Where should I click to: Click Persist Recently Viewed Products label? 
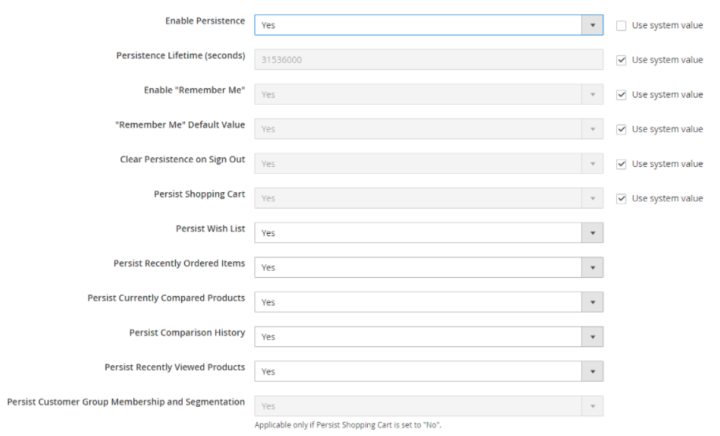(175, 367)
